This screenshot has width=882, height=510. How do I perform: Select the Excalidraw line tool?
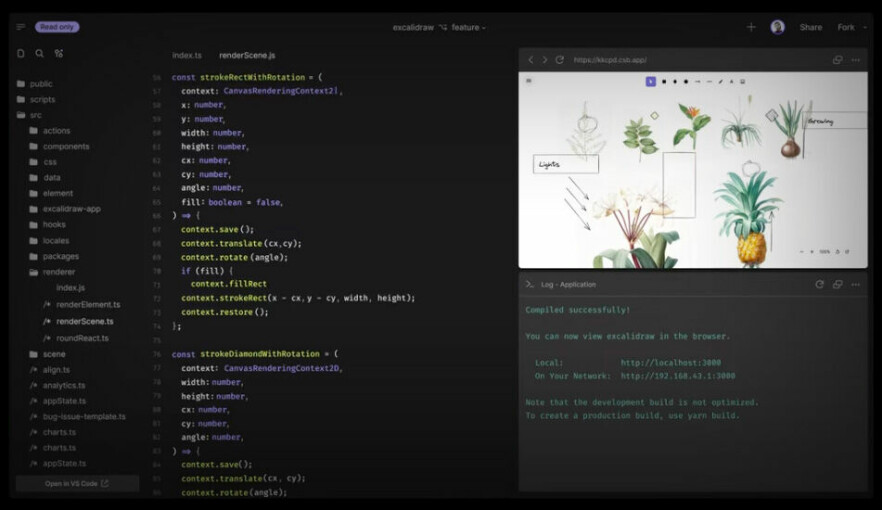point(709,82)
